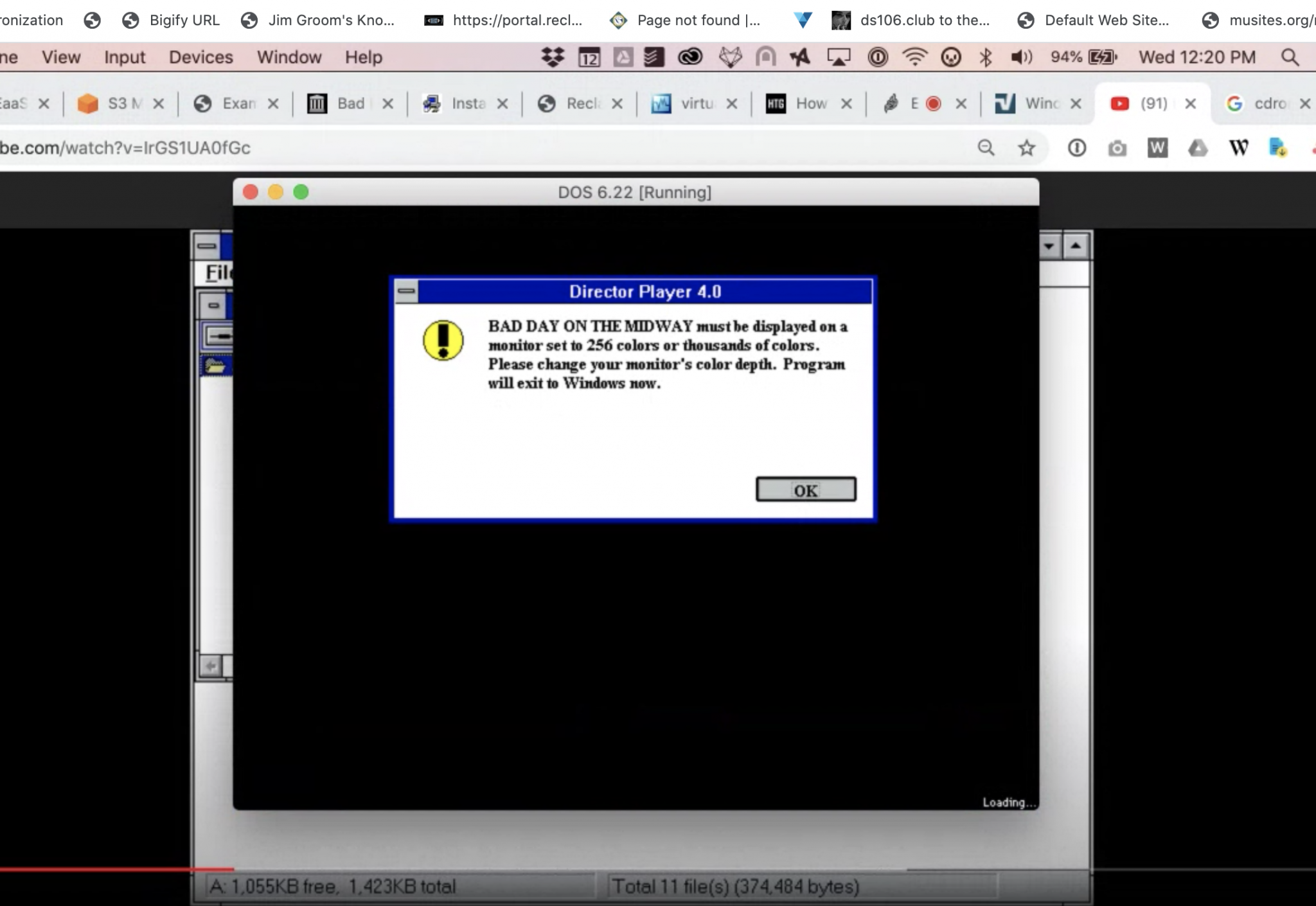Click the boxed W extension icon

(1157, 148)
